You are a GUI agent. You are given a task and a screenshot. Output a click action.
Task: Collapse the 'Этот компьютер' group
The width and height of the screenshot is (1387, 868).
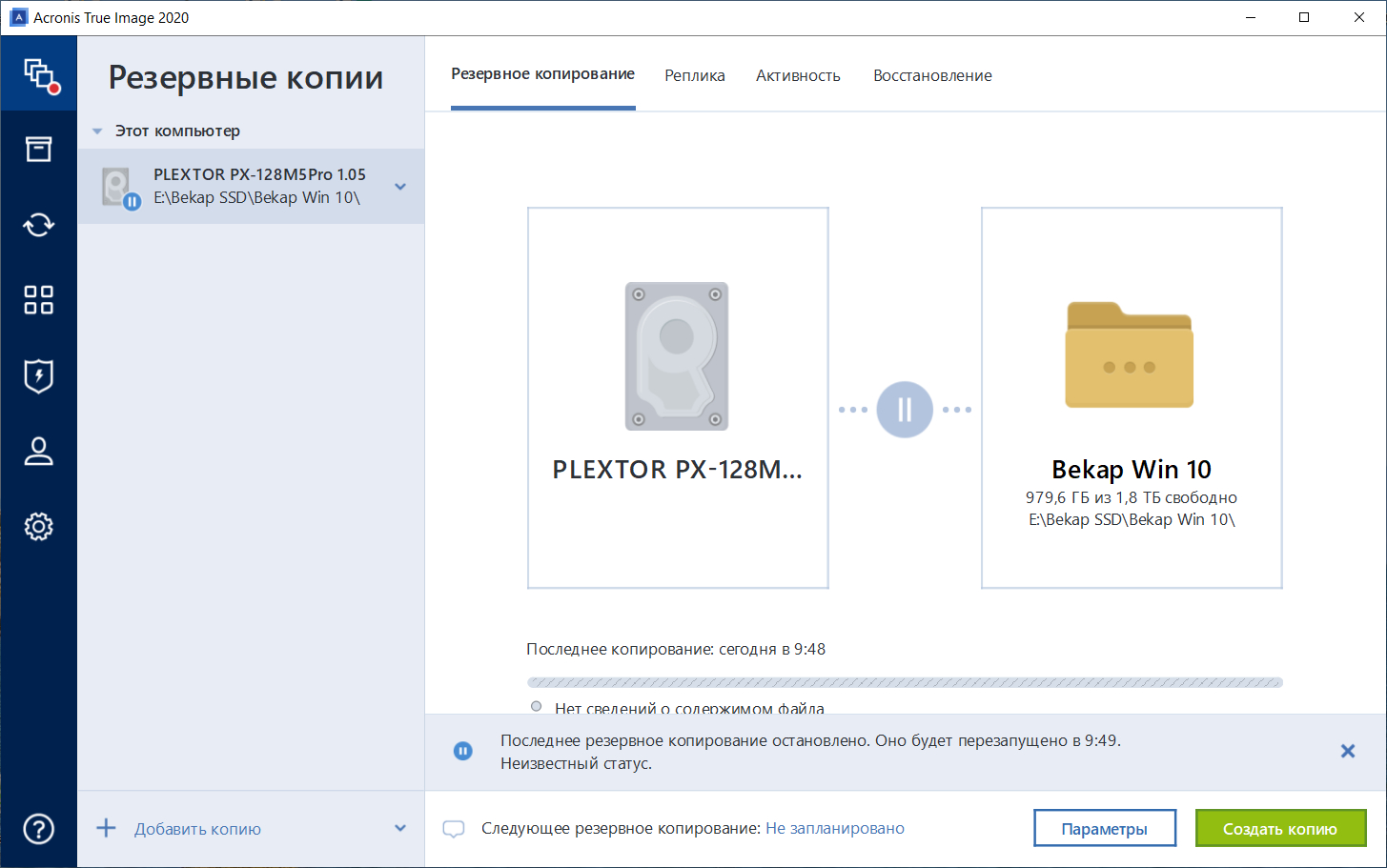point(97,131)
